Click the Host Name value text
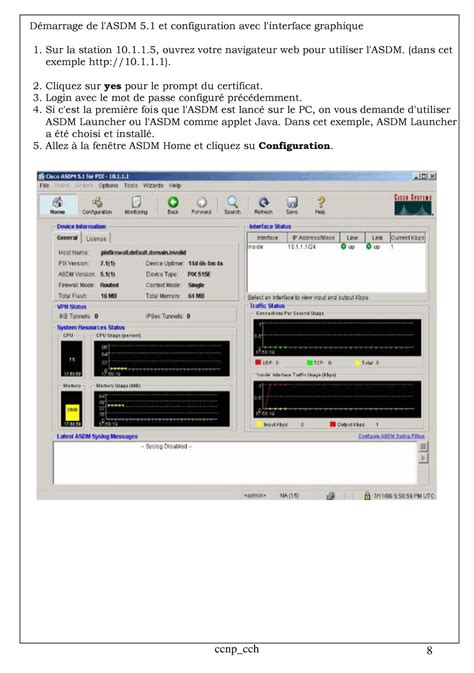Image resolution: width=474 pixels, height=673 pixels. (x=143, y=252)
